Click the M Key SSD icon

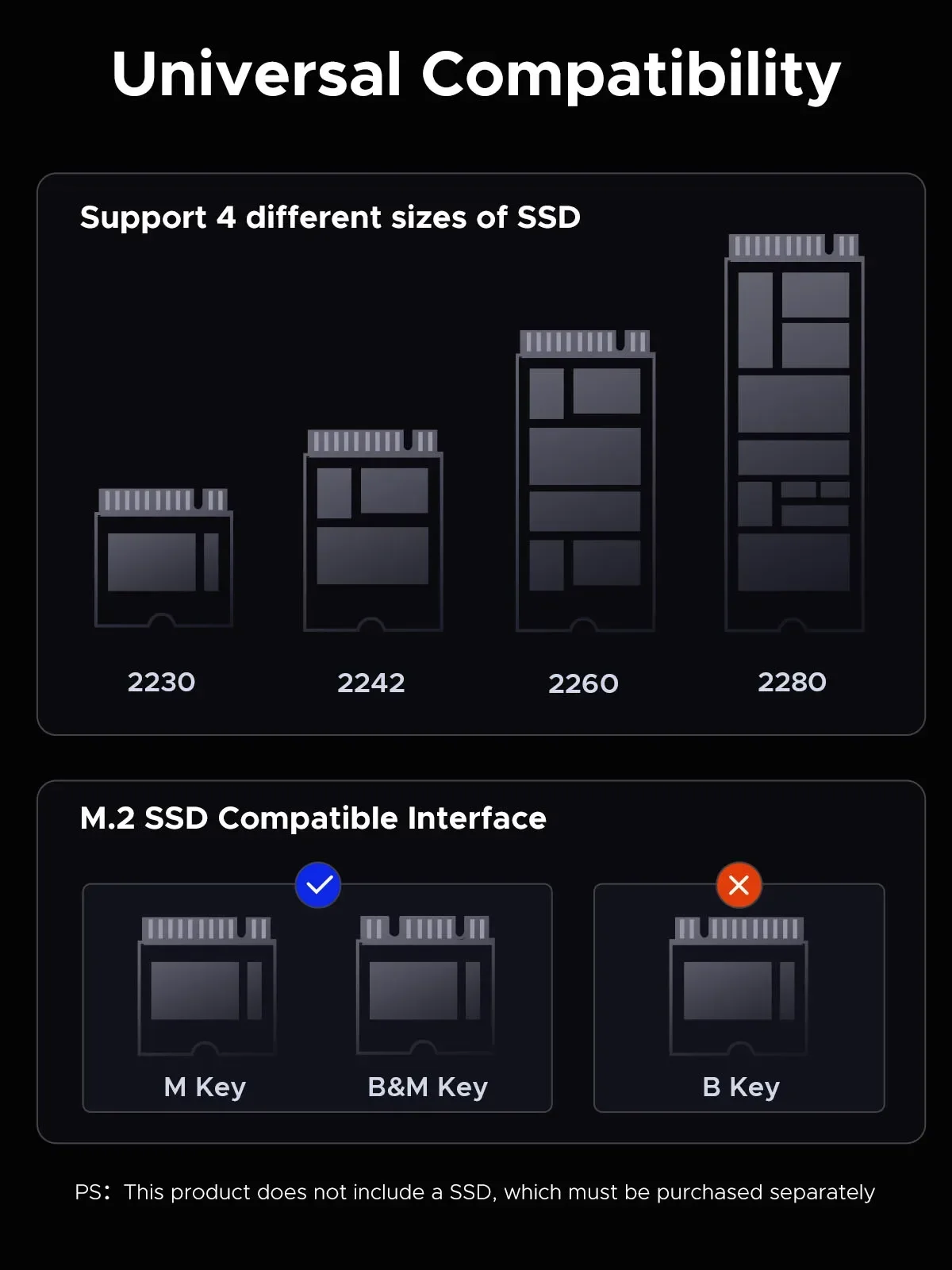coord(206,987)
